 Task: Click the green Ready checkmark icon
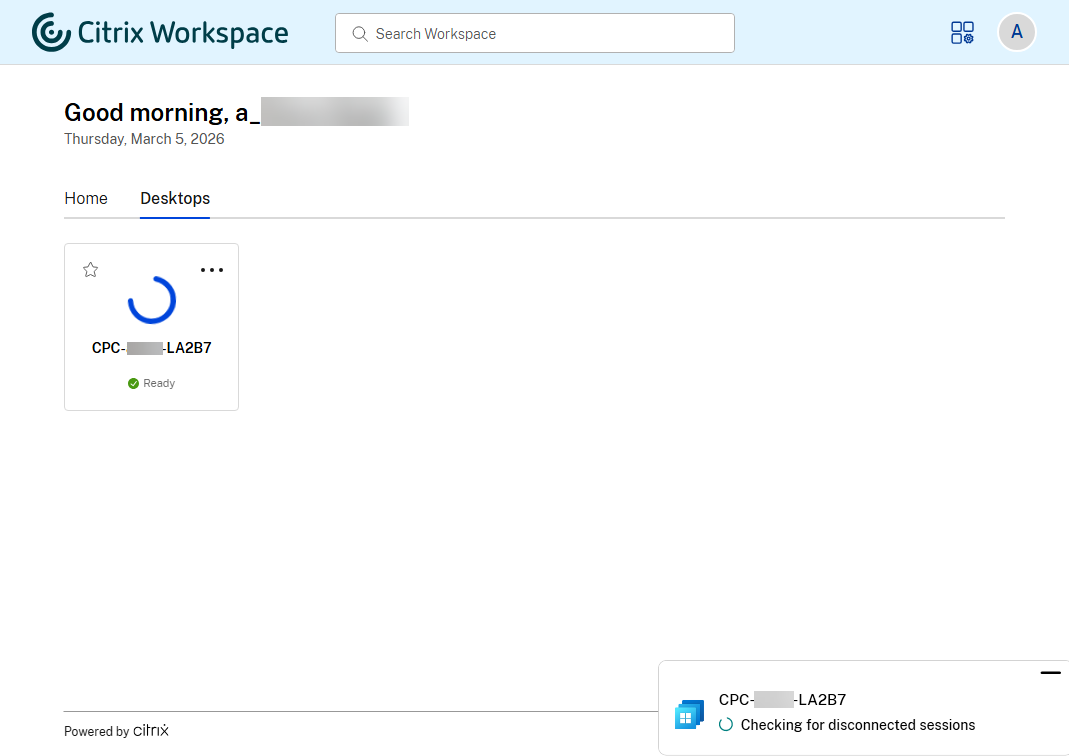click(x=134, y=383)
